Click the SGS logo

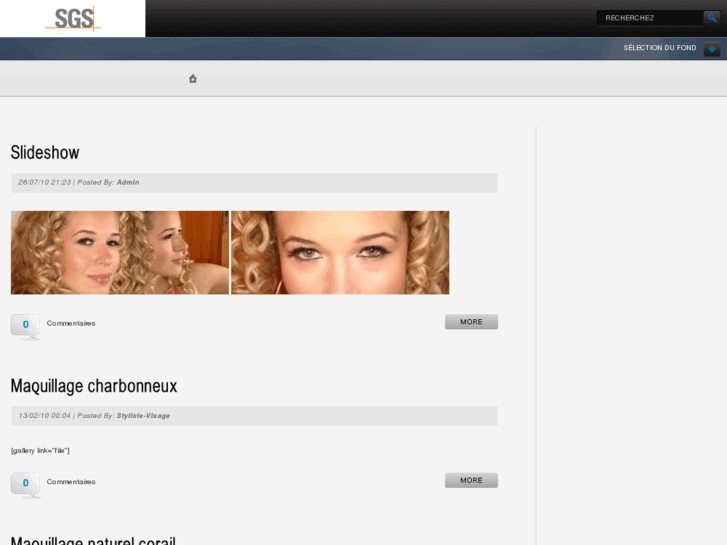click(x=73, y=19)
